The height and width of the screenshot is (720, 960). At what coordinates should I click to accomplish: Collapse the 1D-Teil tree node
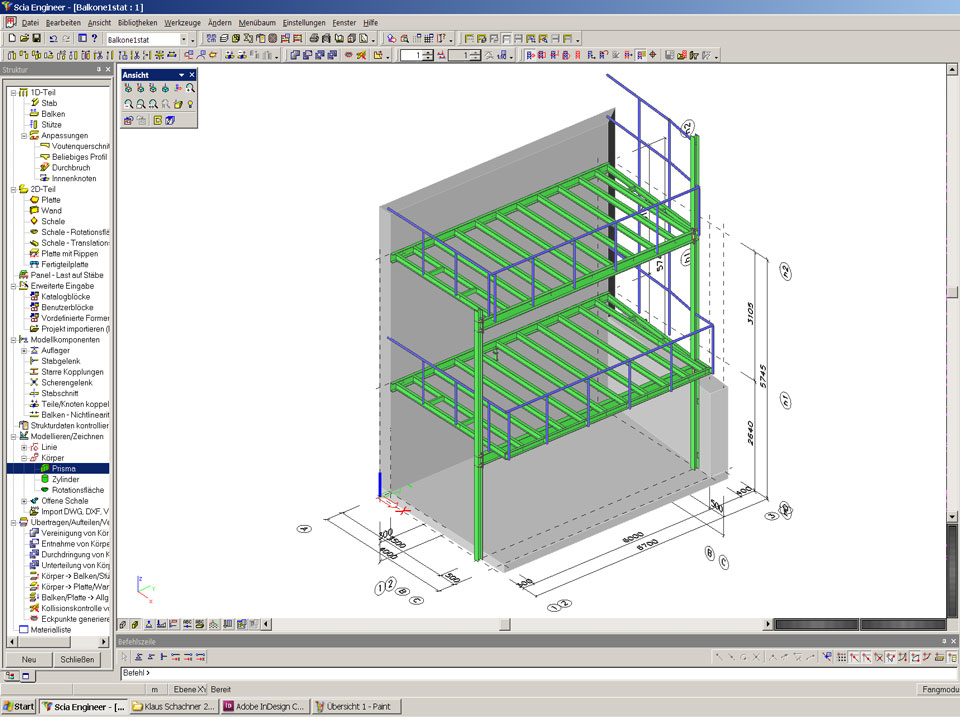tap(13, 92)
